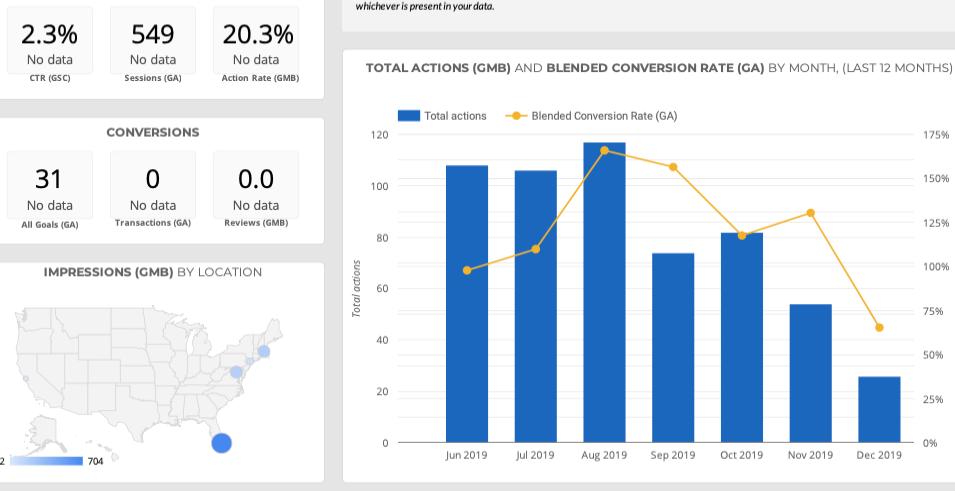Select the All Goals (GA) scorecard showing 31
This screenshot has width=955, height=491.
(x=49, y=192)
